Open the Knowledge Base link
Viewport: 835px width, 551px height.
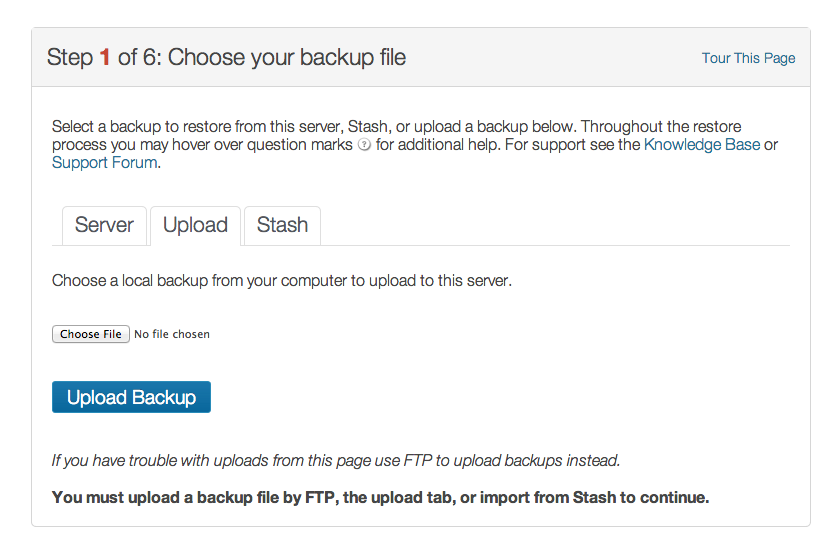(702, 145)
